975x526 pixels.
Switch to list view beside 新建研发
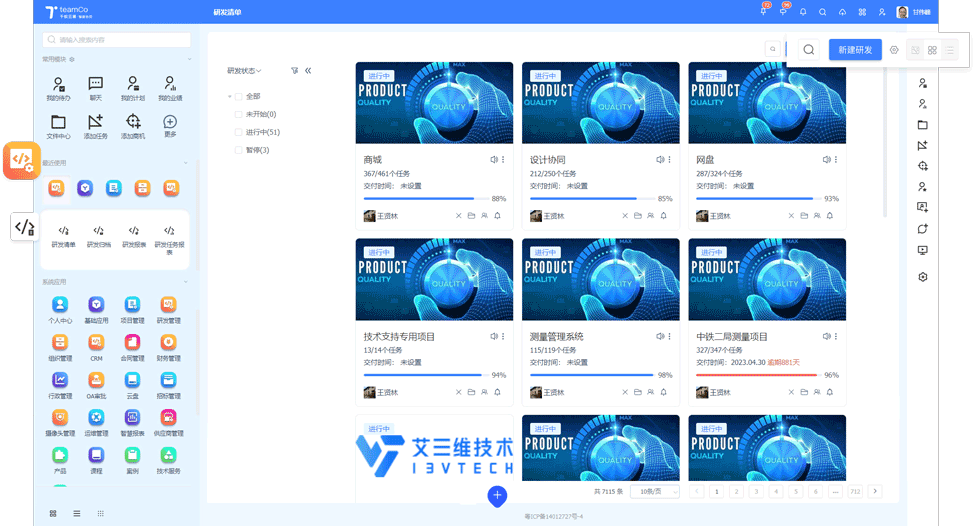click(950, 50)
